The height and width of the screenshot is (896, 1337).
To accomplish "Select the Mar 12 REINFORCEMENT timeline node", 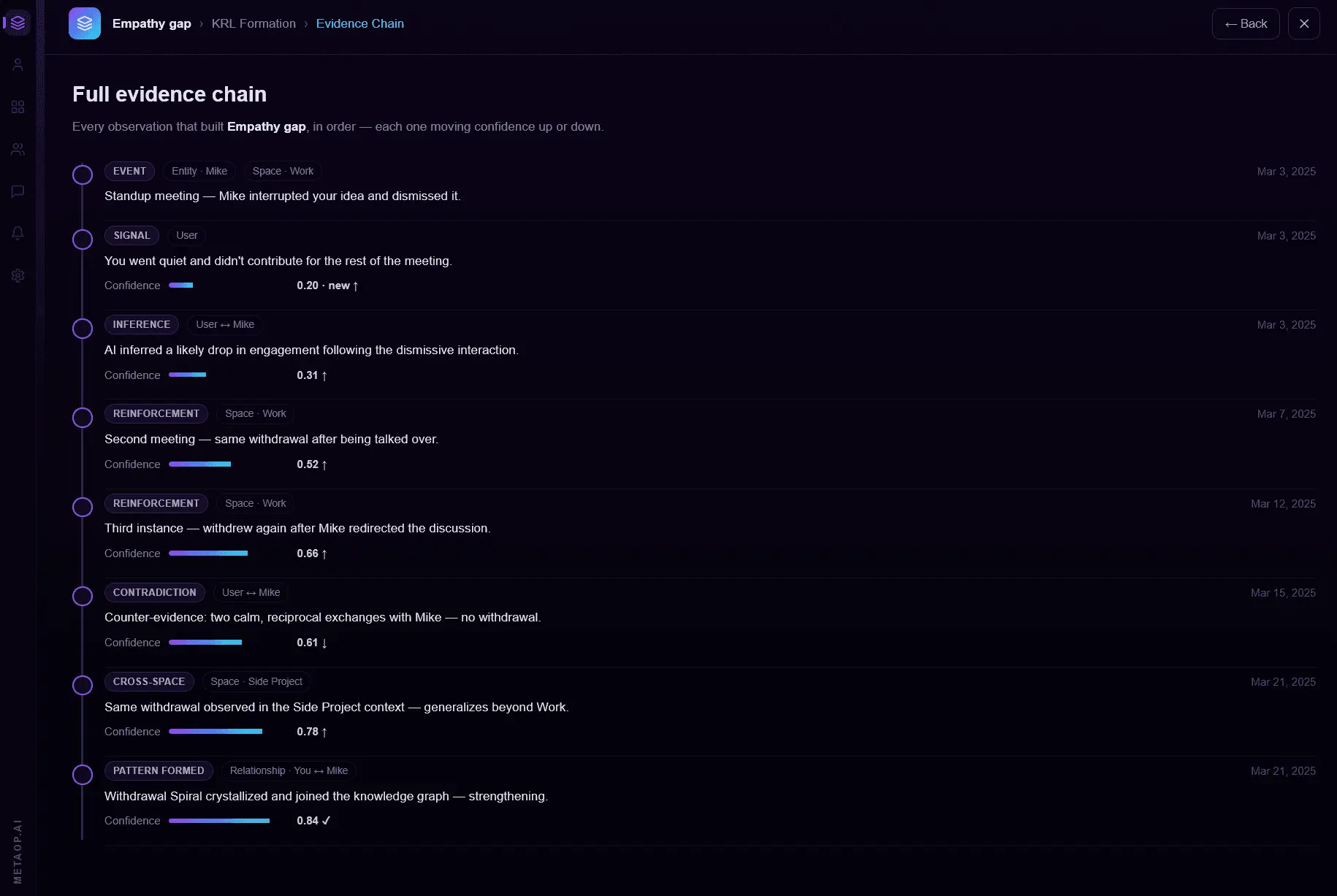I will (83, 507).
